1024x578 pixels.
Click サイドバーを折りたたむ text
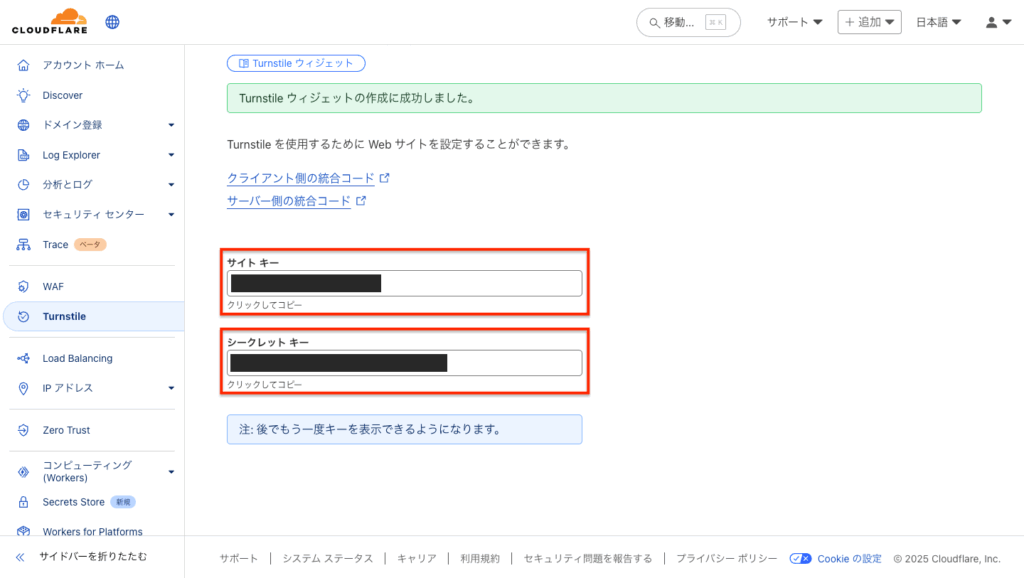(x=93, y=556)
